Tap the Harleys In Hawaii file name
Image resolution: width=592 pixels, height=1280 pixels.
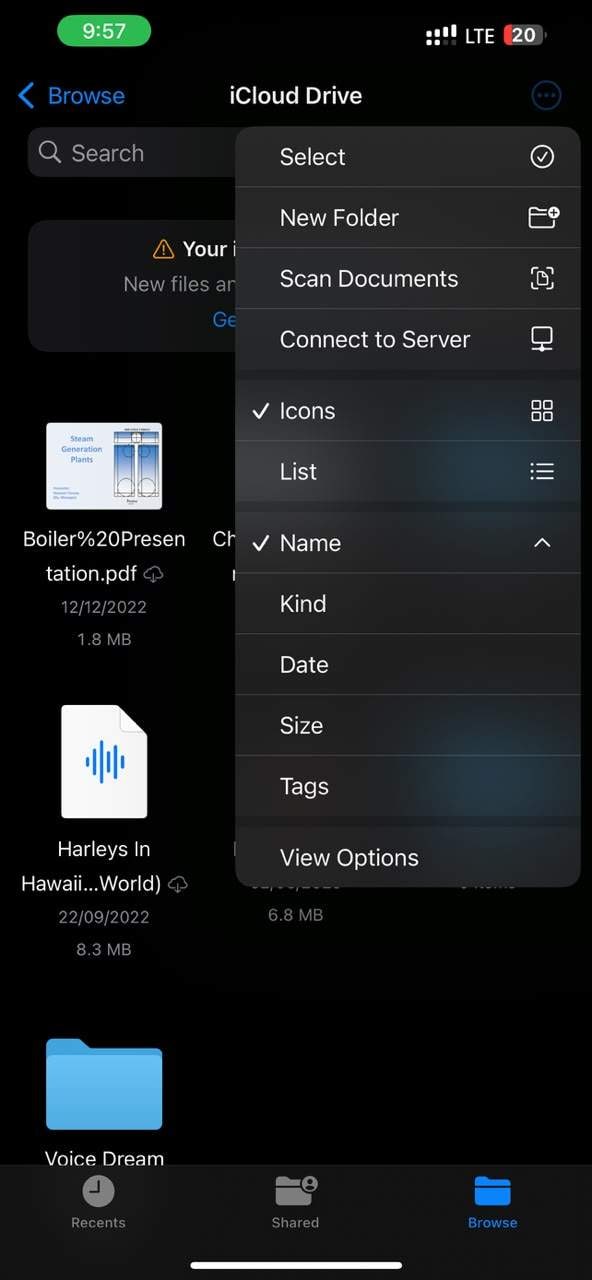click(x=104, y=866)
